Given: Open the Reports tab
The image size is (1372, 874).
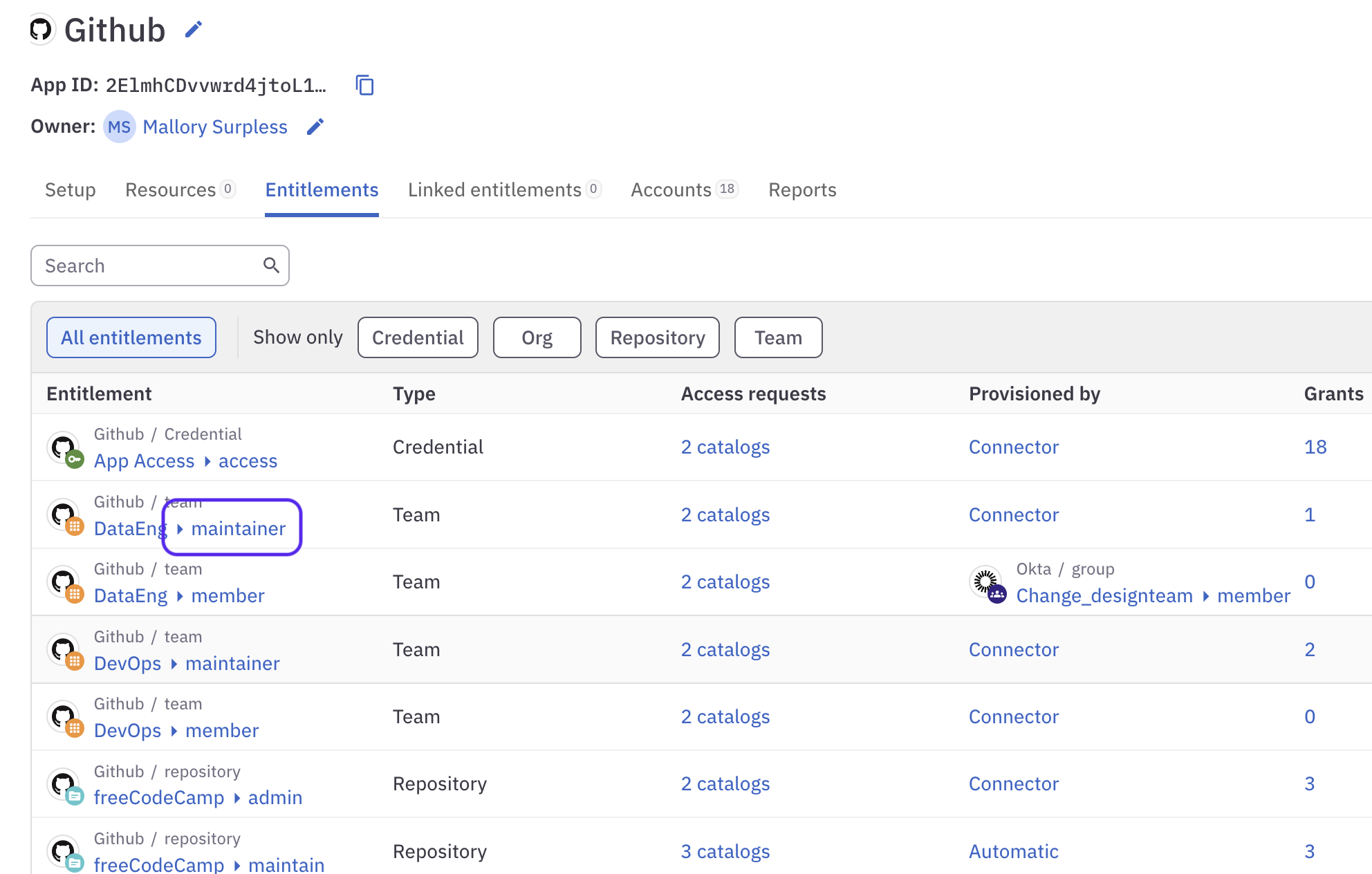Looking at the screenshot, I should pos(802,189).
